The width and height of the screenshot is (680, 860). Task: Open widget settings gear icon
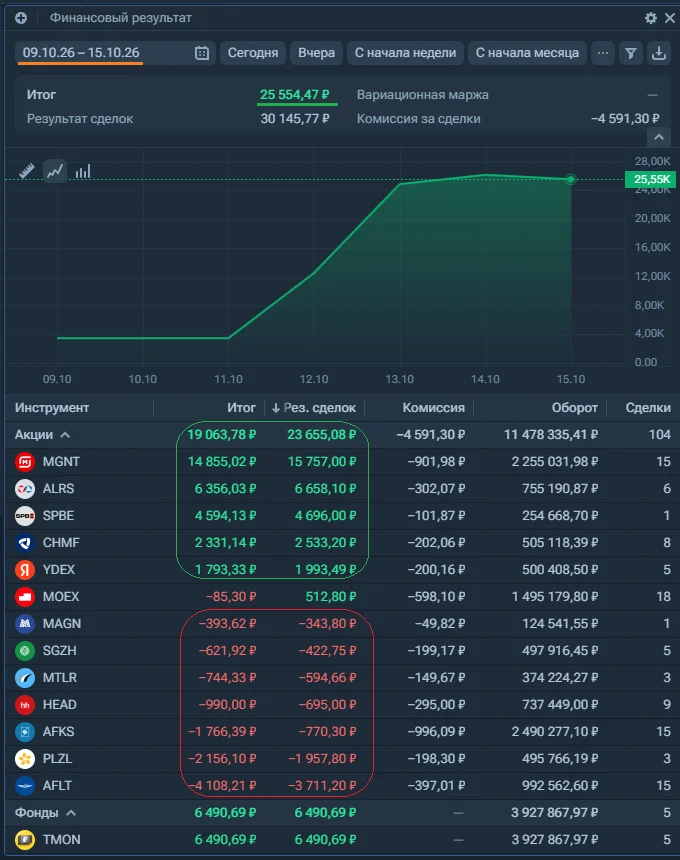click(x=650, y=18)
